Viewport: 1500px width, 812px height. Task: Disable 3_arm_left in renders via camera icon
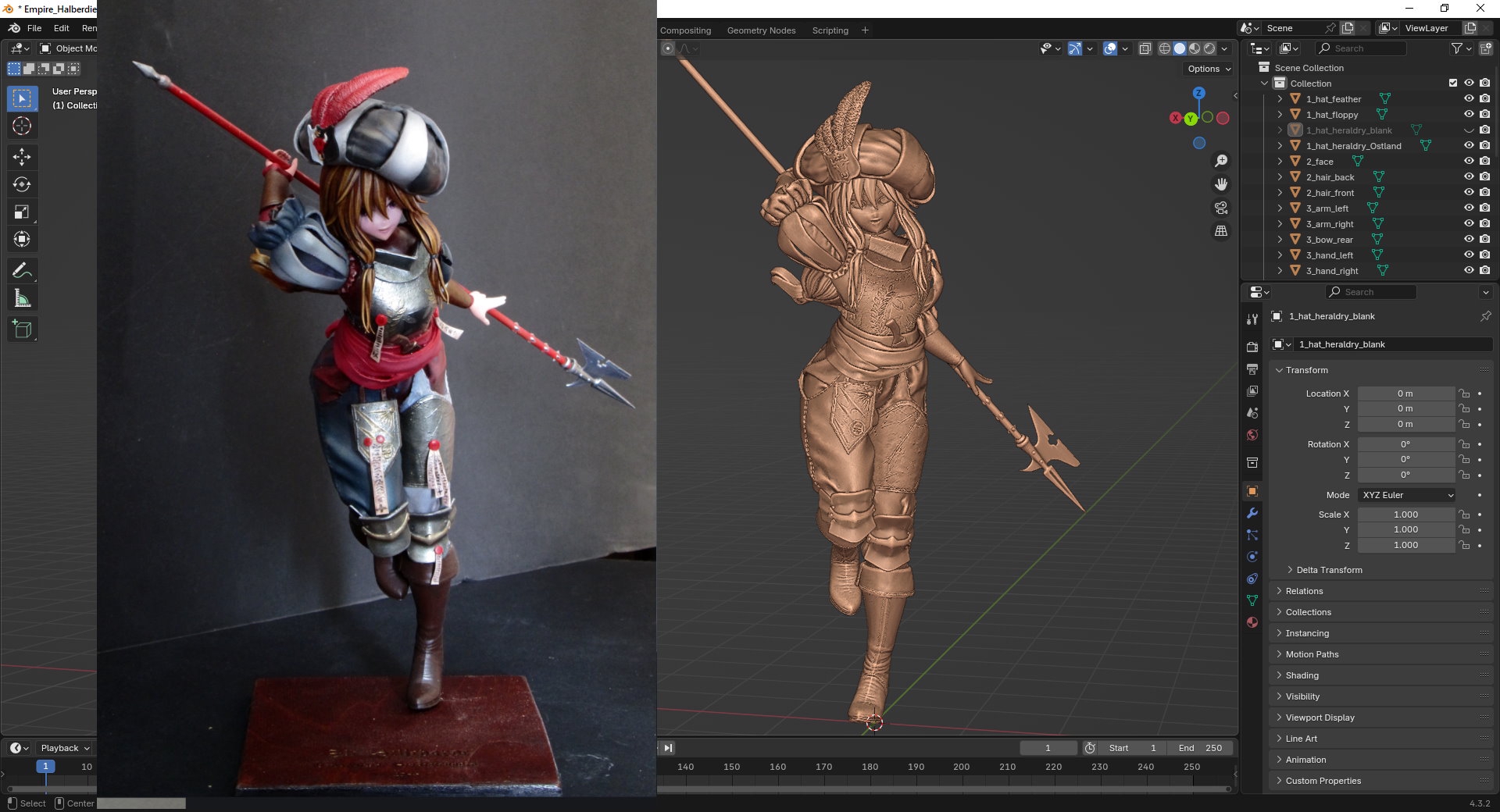[1484, 208]
